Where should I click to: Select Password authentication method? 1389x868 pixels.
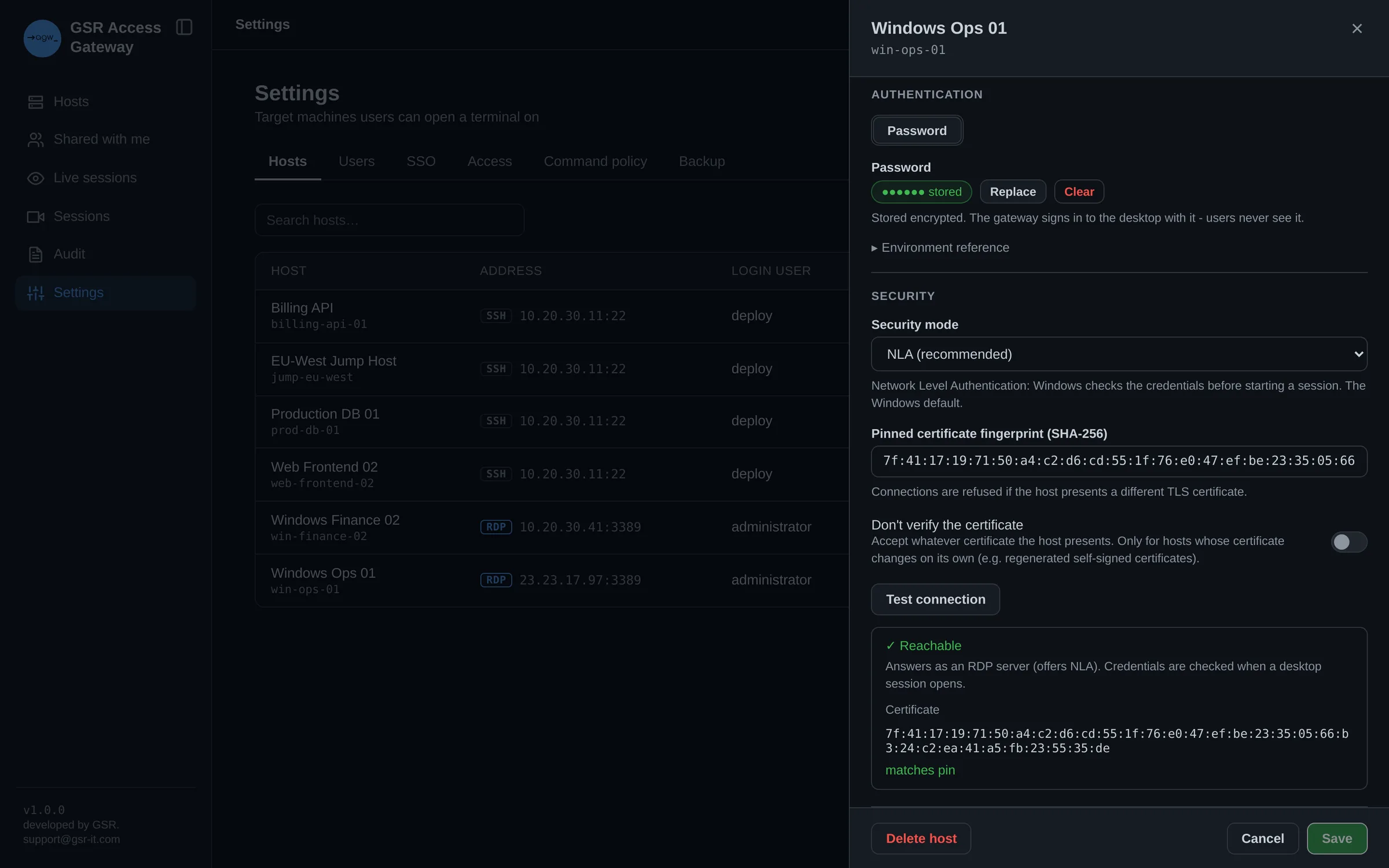917,131
